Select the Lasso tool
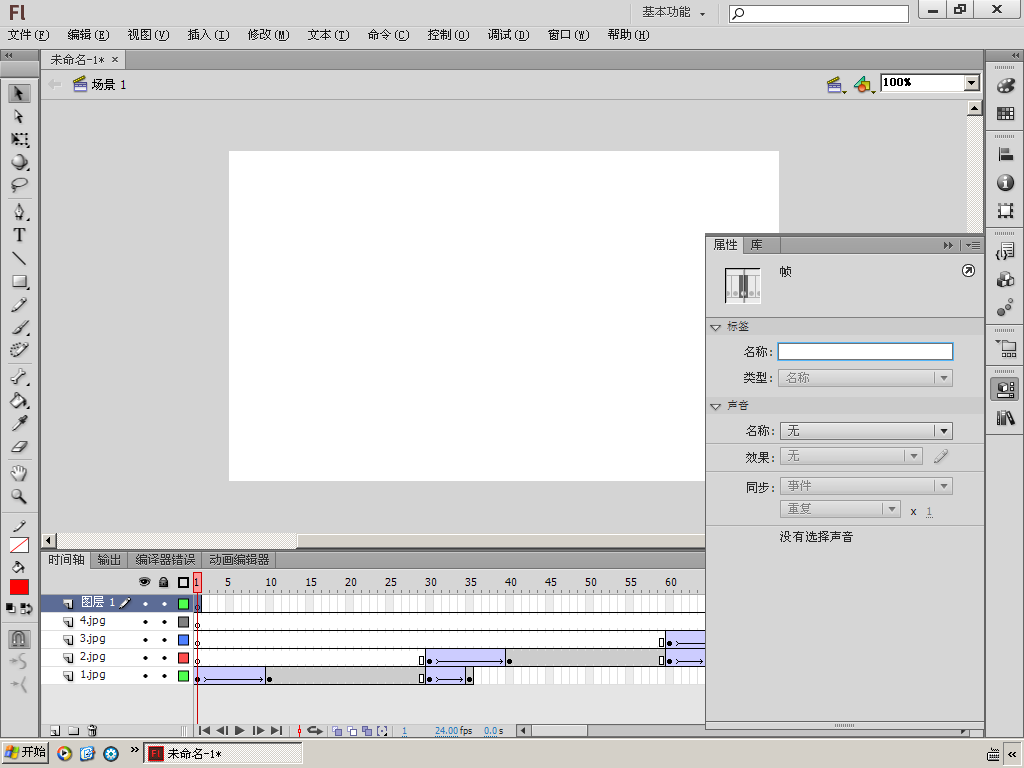The width and height of the screenshot is (1024, 768). [19, 185]
